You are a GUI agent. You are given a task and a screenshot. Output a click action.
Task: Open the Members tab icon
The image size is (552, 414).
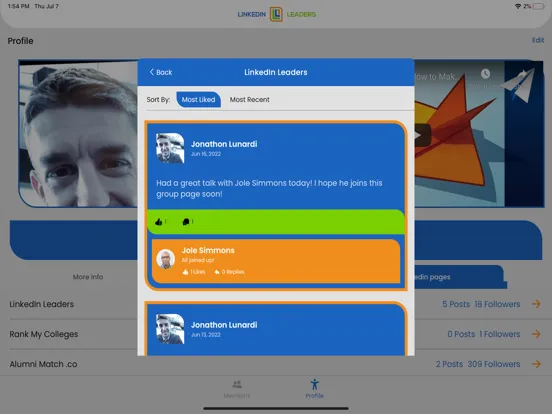coord(237,384)
